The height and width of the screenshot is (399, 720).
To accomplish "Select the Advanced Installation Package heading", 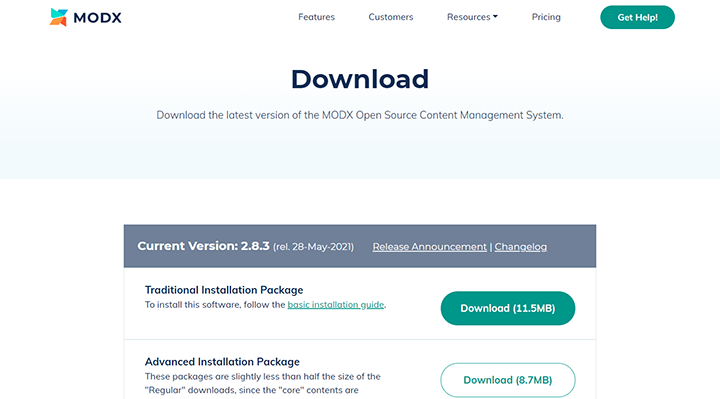I will (x=222, y=362).
